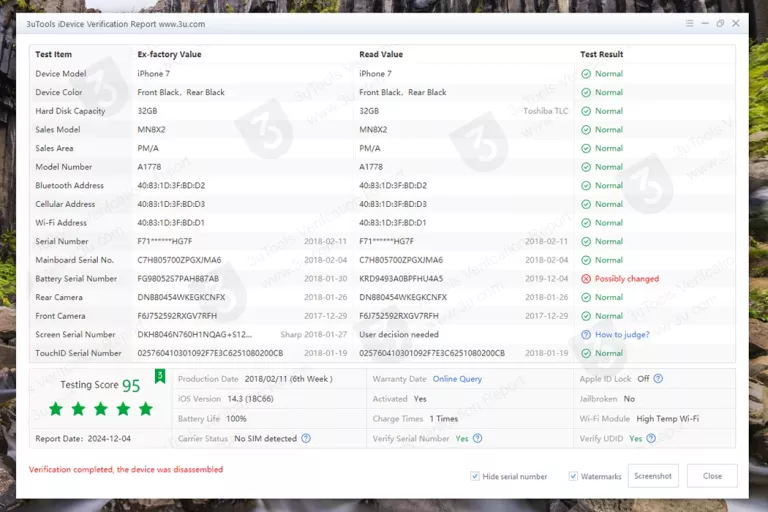Click the ex-factory Device Color Front Black, Rear Black

181,93
